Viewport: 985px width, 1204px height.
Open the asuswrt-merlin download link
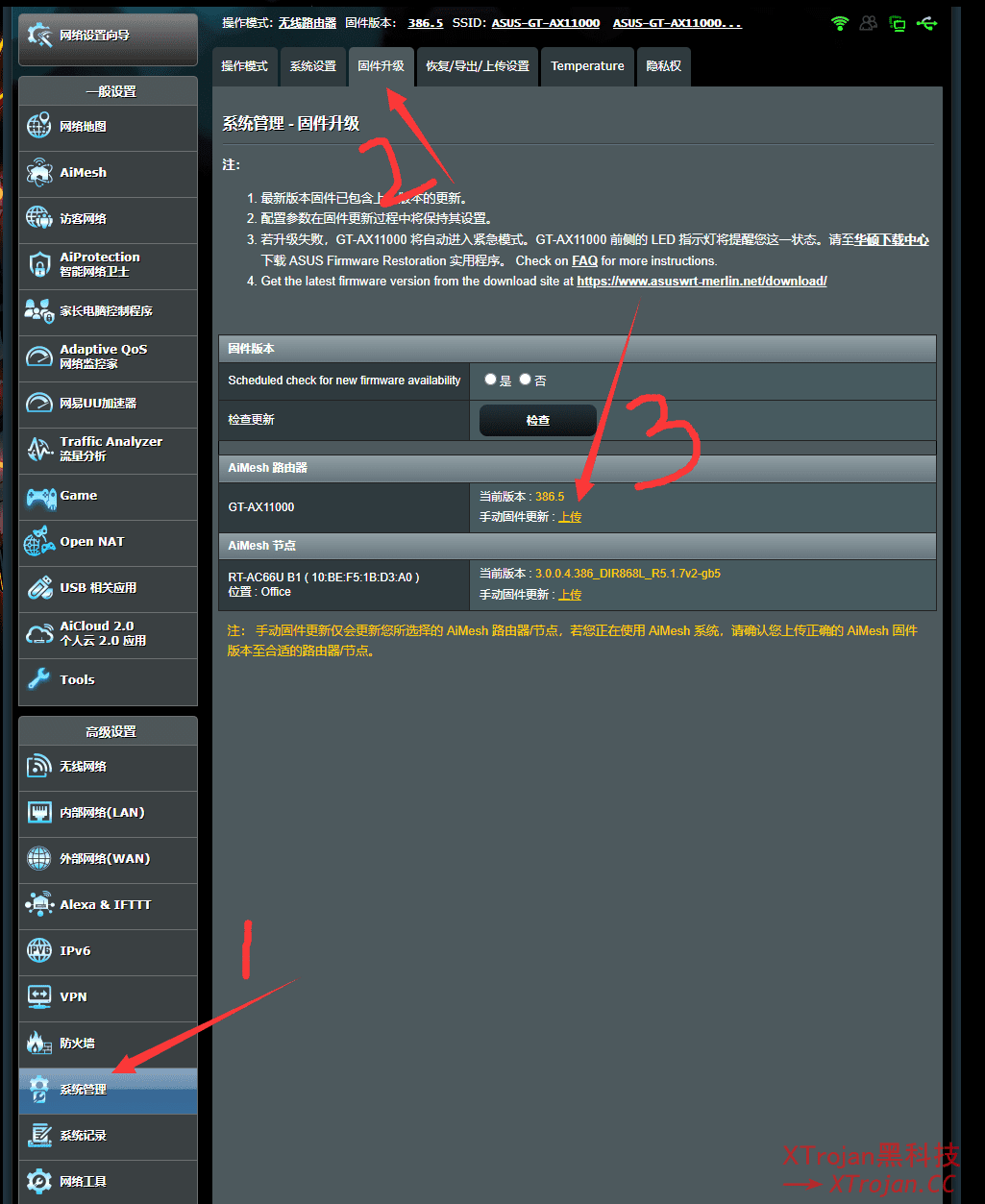pos(702,282)
